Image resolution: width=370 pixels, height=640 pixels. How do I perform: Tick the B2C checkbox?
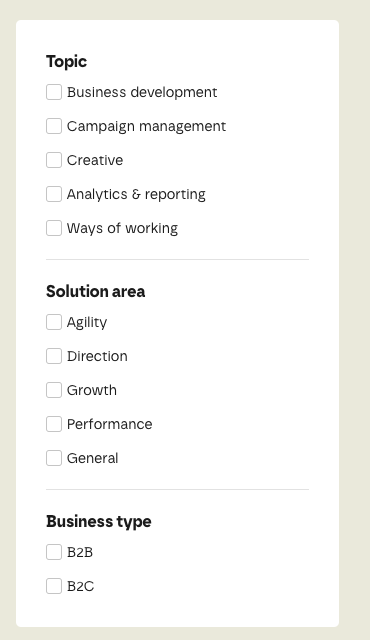click(x=54, y=586)
